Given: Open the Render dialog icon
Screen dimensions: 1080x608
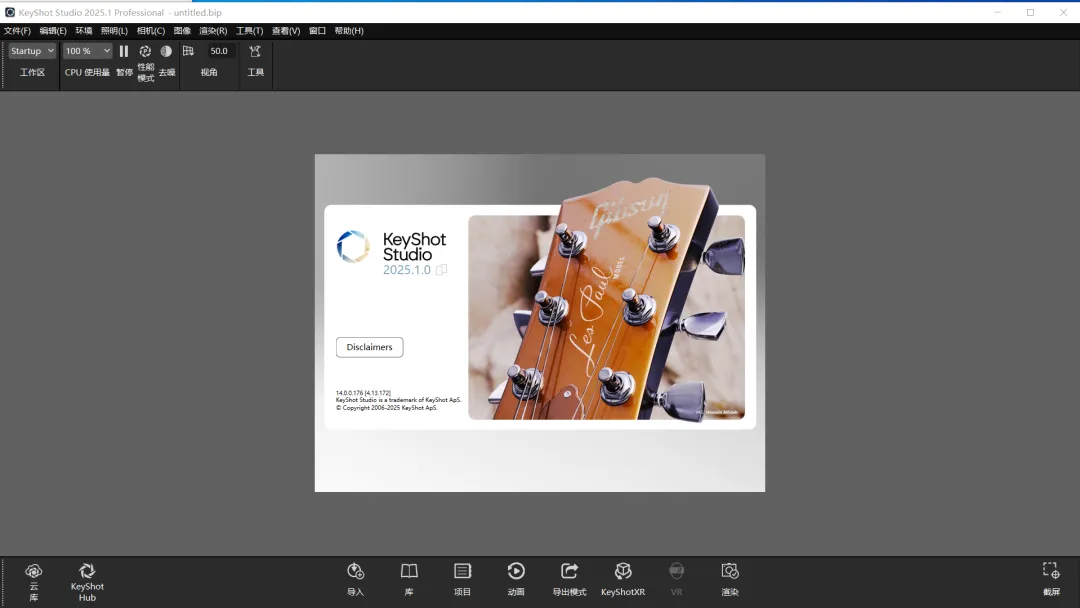Looking at the screenshot, I should [x=730, y=571].
